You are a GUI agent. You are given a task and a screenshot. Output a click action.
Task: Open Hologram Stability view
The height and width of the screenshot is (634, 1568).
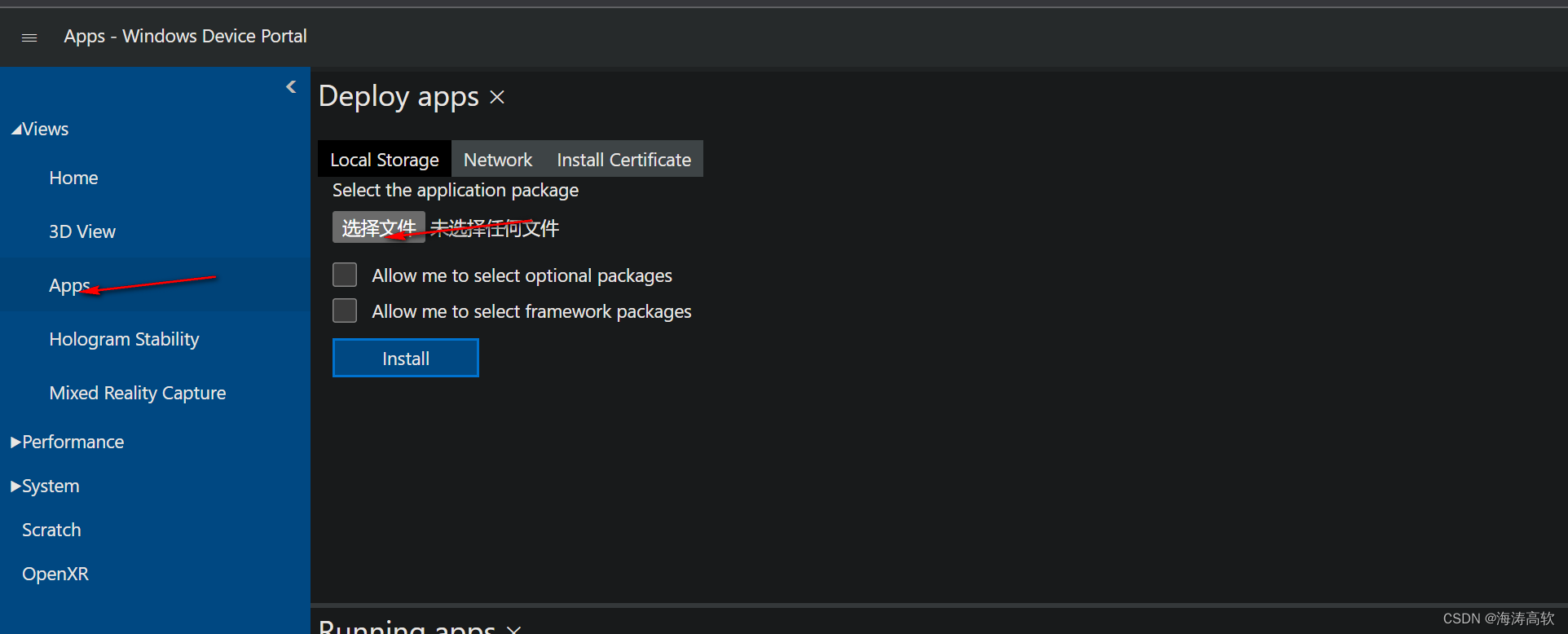pyautogui.click(x=124, y=339)
